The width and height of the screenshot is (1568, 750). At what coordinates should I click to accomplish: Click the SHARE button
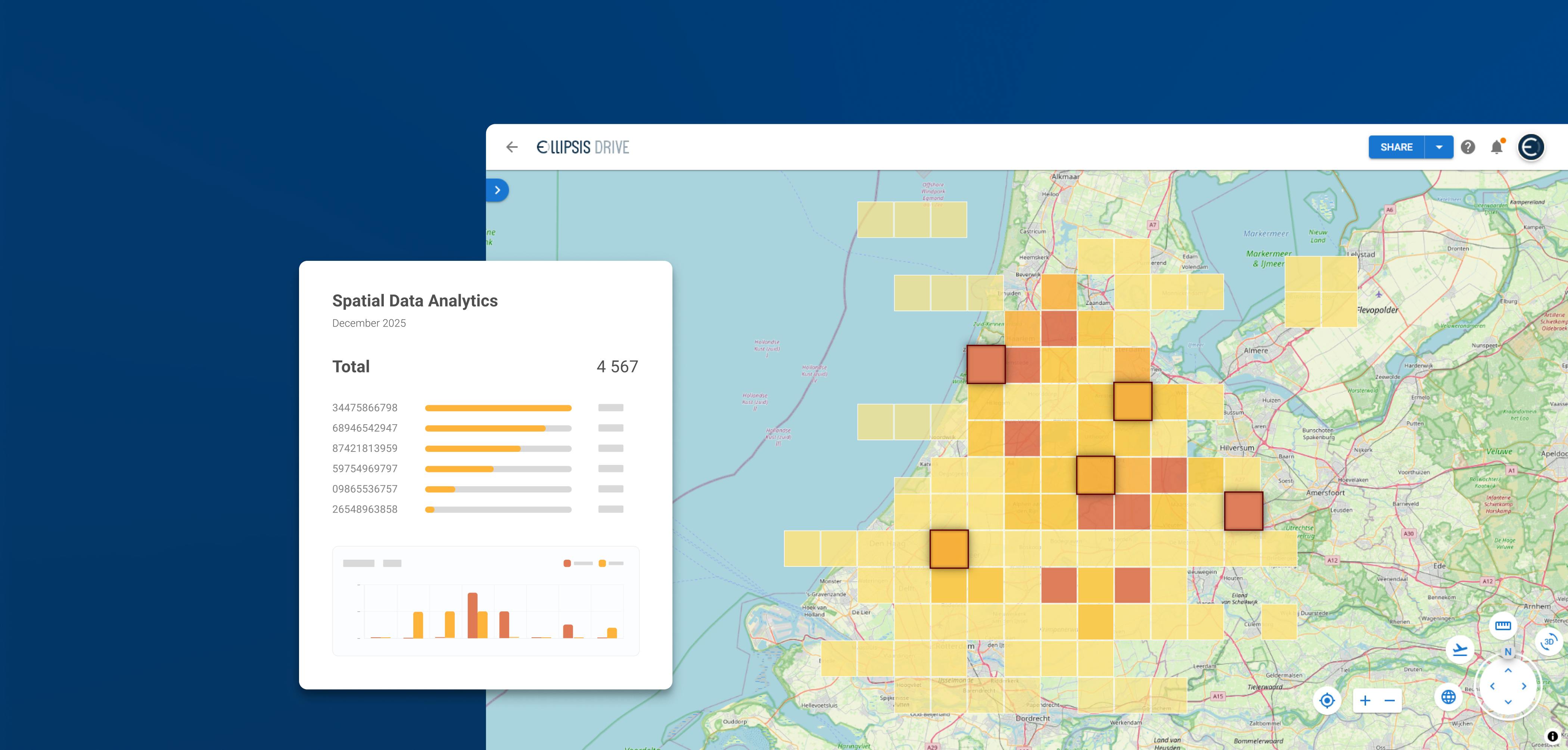pyautogui.click(x=1396, y=147)
